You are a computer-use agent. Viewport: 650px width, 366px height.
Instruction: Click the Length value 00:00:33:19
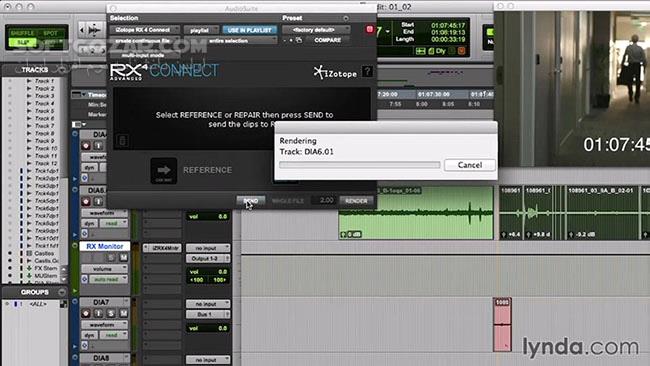448,39
